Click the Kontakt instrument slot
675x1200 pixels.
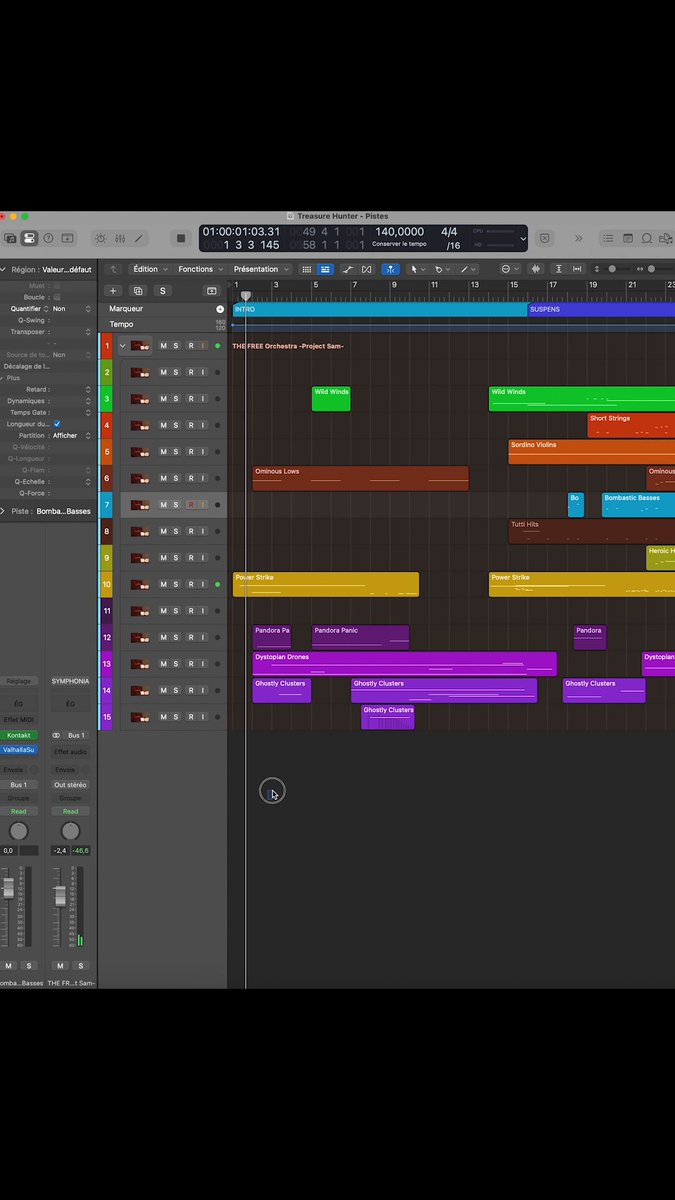[x=19, y=735]
